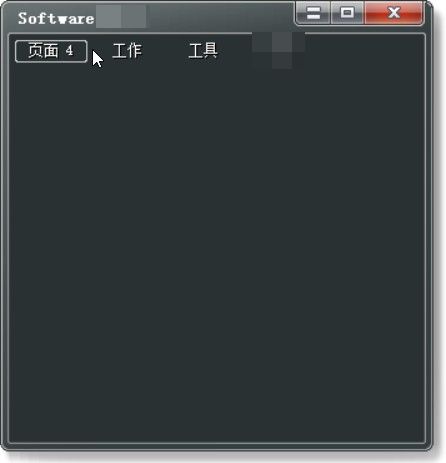Screen dimensions: 446x463
Task: Minimize the Software window
Action: point(313,13)
